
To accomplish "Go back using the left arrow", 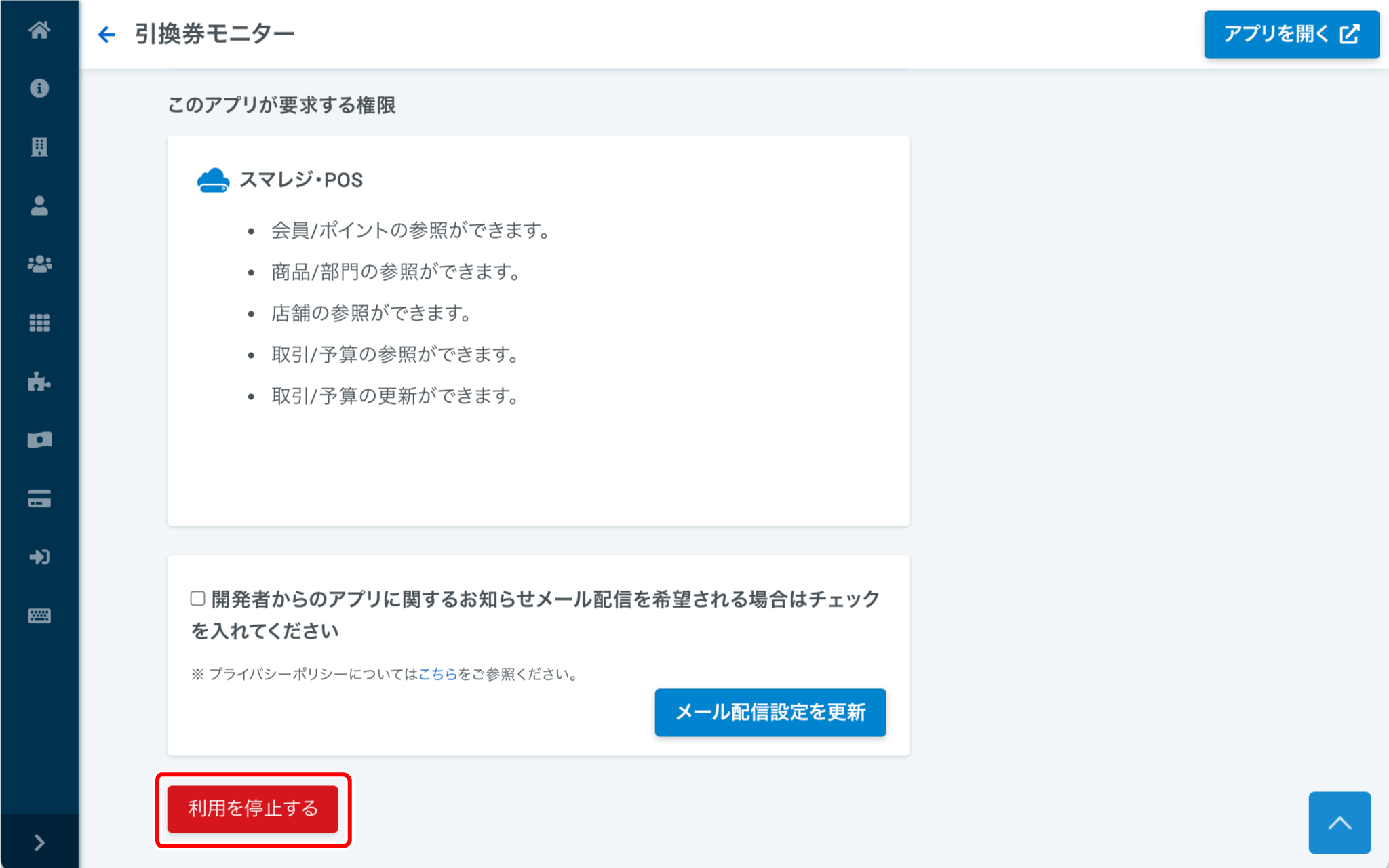I will 106,34.
